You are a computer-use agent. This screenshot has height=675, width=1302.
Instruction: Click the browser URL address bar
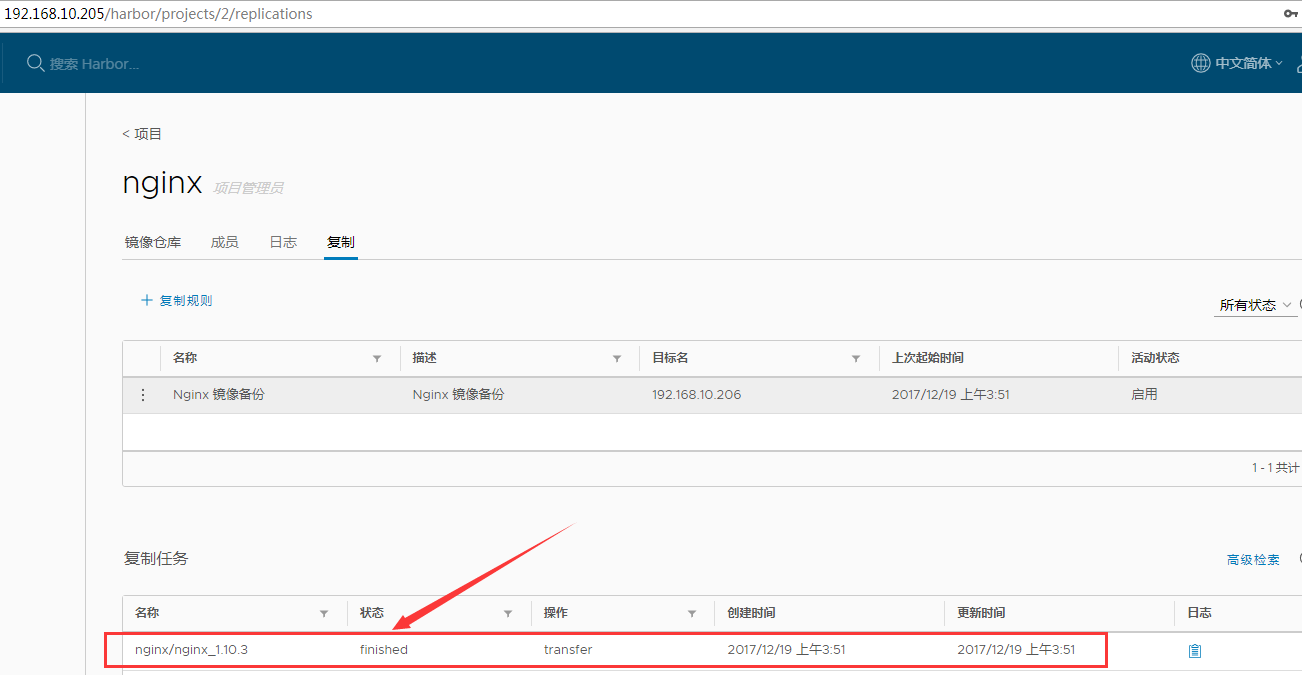coord(640,14)
